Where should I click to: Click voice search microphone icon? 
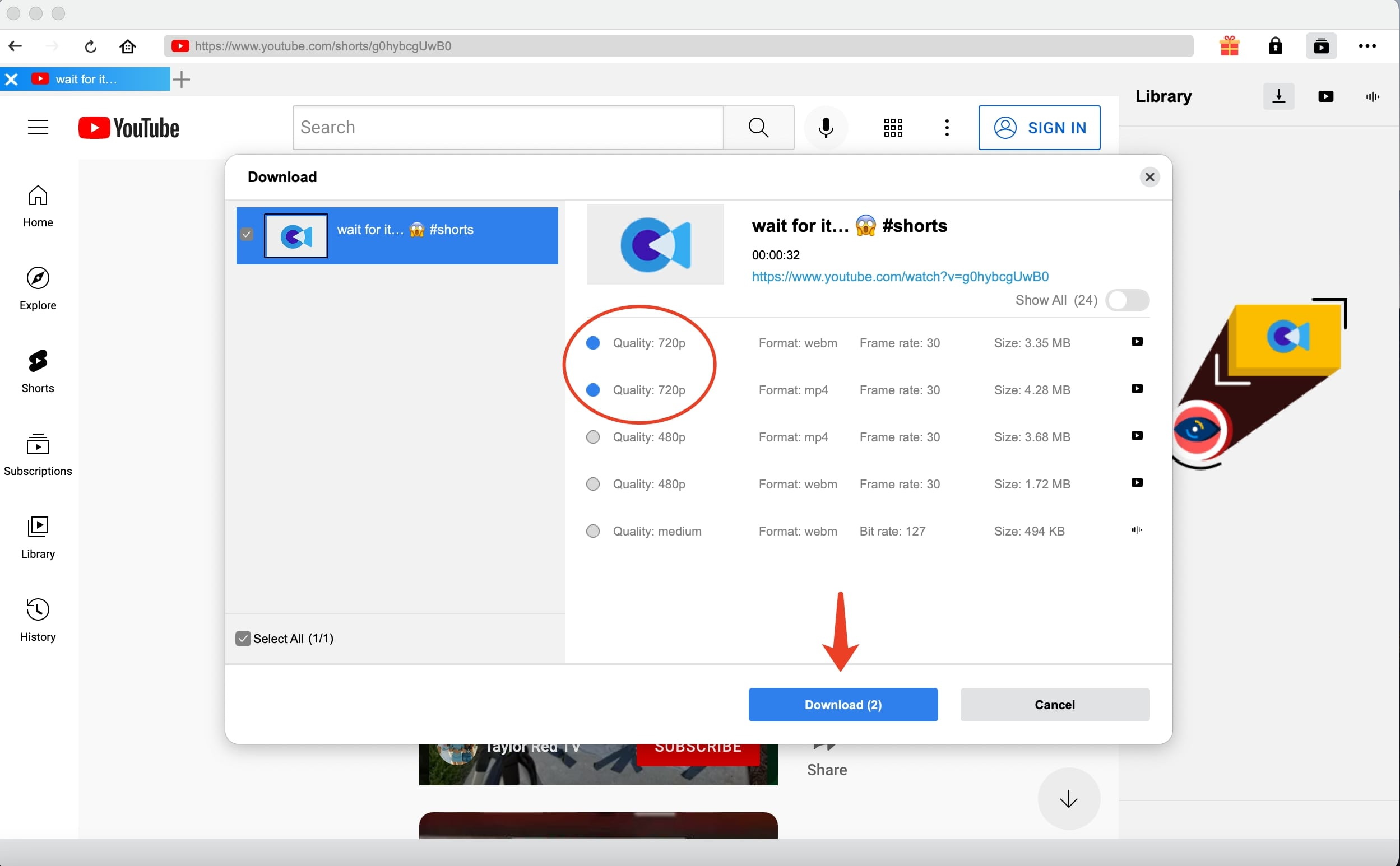tap(826, 127)
